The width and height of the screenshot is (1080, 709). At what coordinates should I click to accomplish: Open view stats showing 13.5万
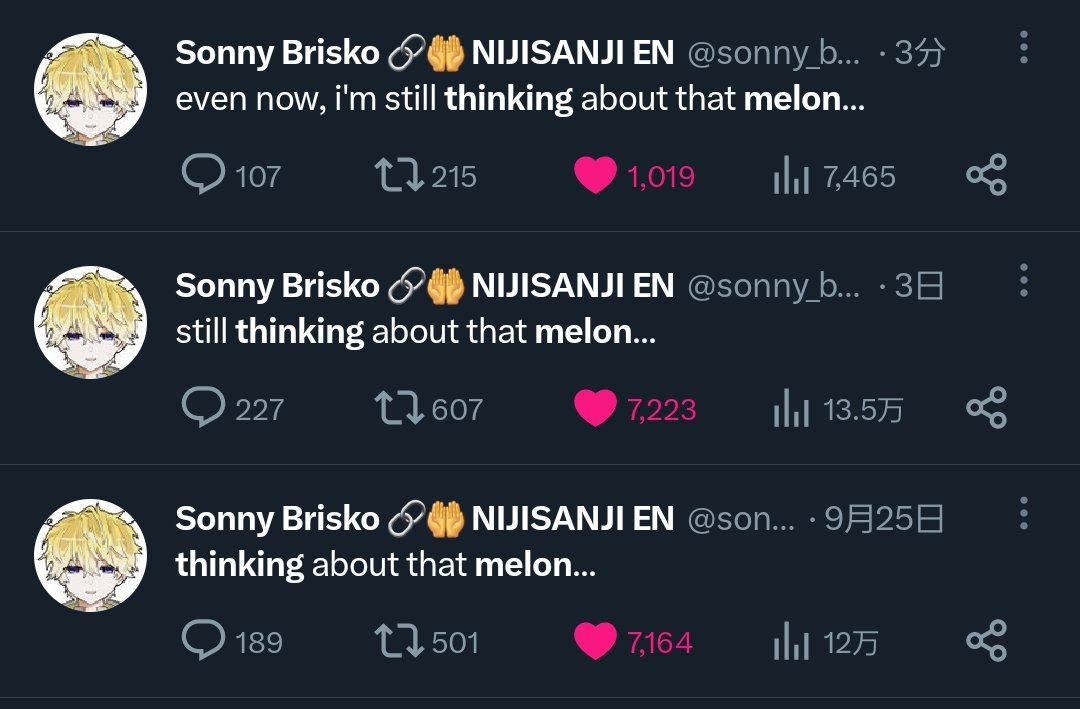click(790, 409)
